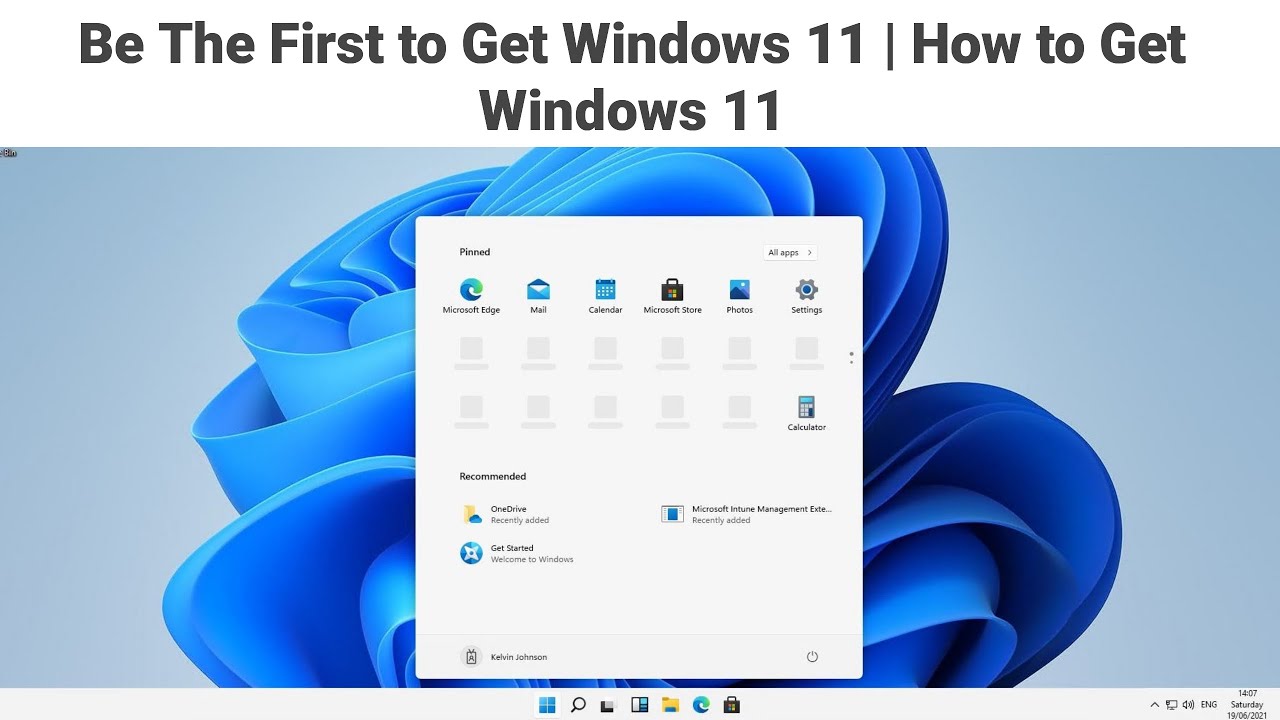Open Search from the taskbar
Image resolution: width=1280 pixels, height=720 pixels.
click(x=578, y=705)
